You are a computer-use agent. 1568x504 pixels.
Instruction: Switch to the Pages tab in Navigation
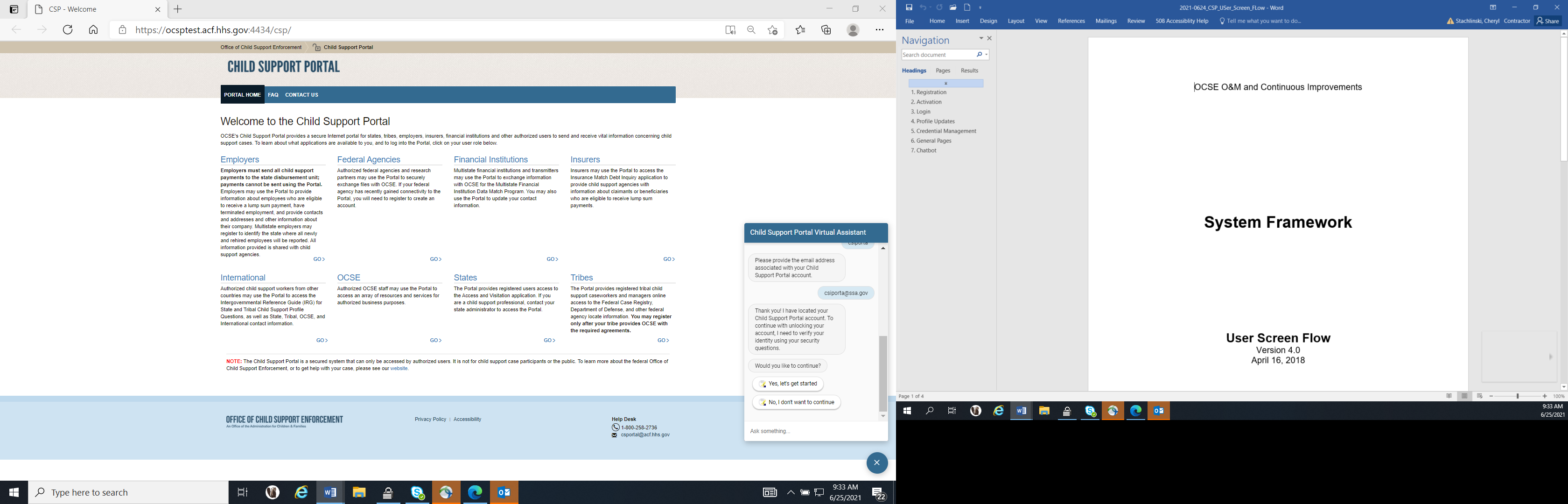[943, 70]
